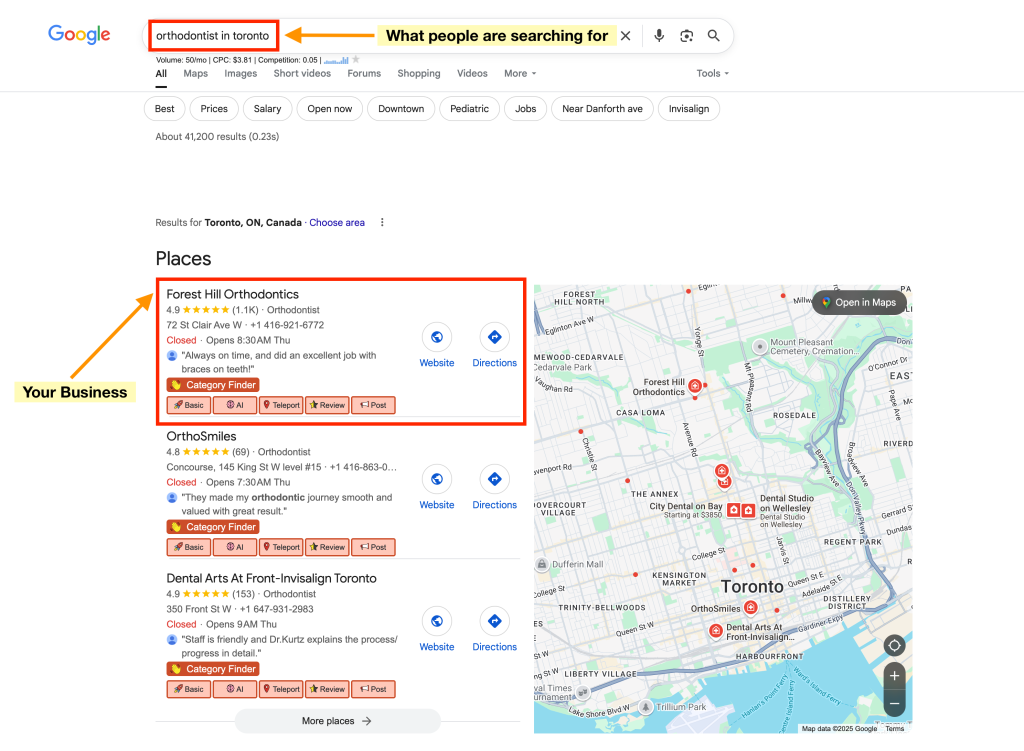This screenshot has height=751, width=1024.
Task: Open the Forest Hill Orthodontics listing title
Action: click(232, 295)
